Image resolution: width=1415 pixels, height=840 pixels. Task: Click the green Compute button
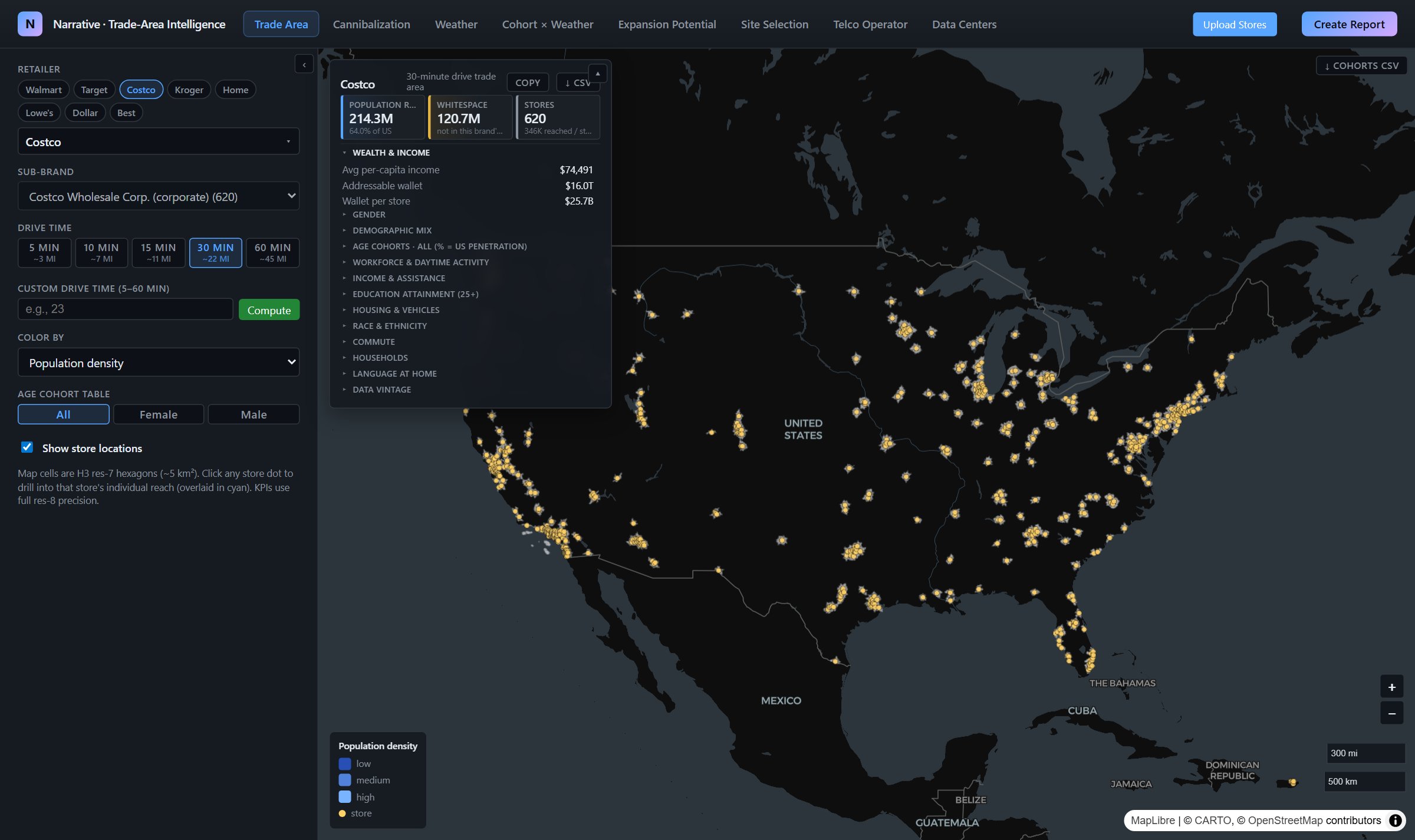pos(269,310)
